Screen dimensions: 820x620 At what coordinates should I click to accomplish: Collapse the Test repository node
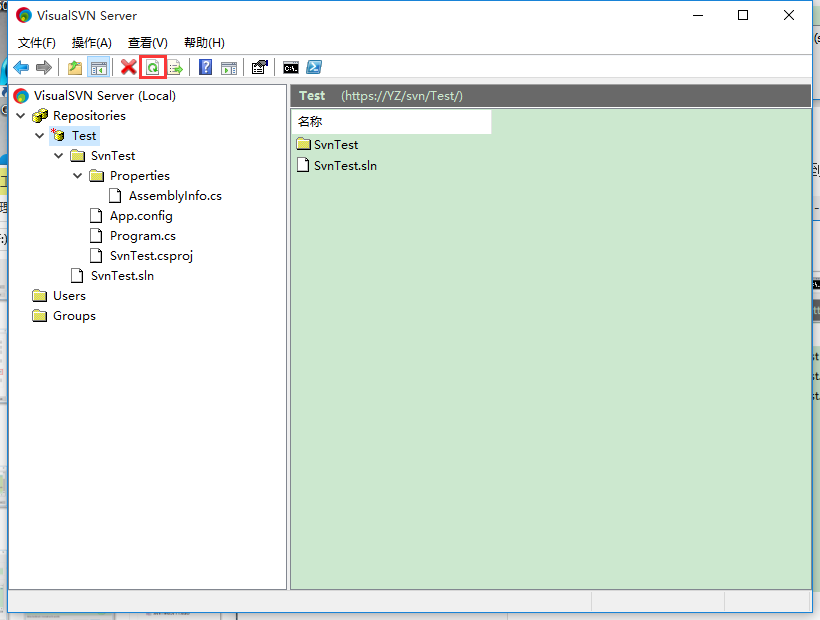(x=40, y=135)
